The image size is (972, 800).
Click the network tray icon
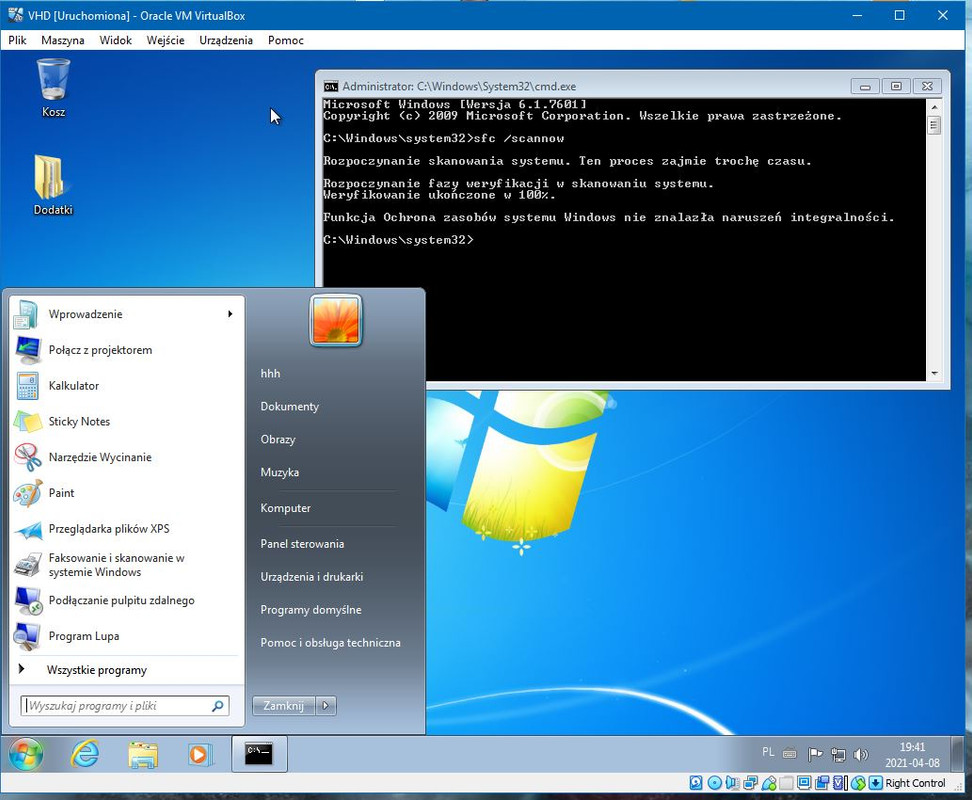pos(838,754)
